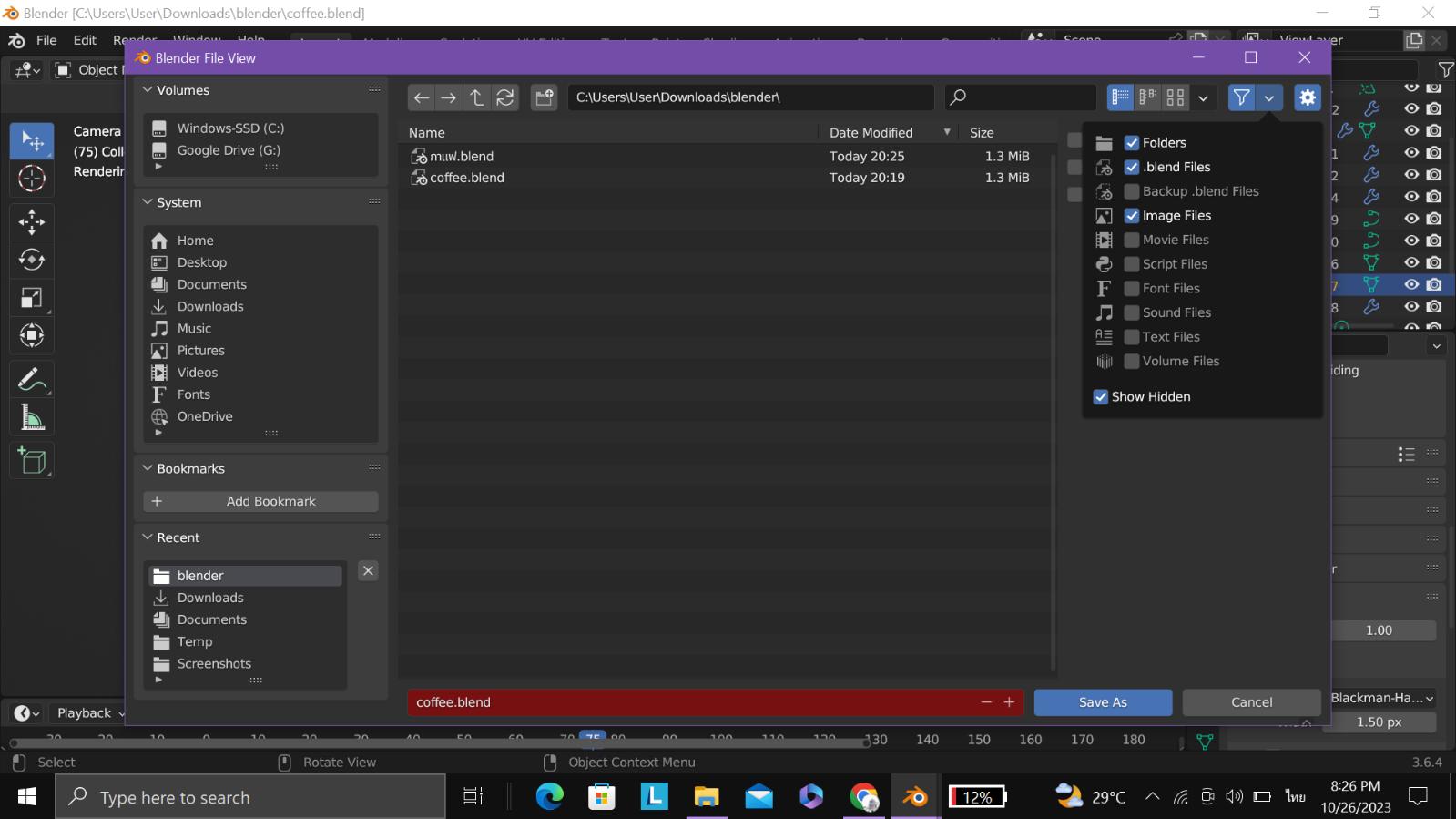Enable the Text Files filter

point(1132,337)
